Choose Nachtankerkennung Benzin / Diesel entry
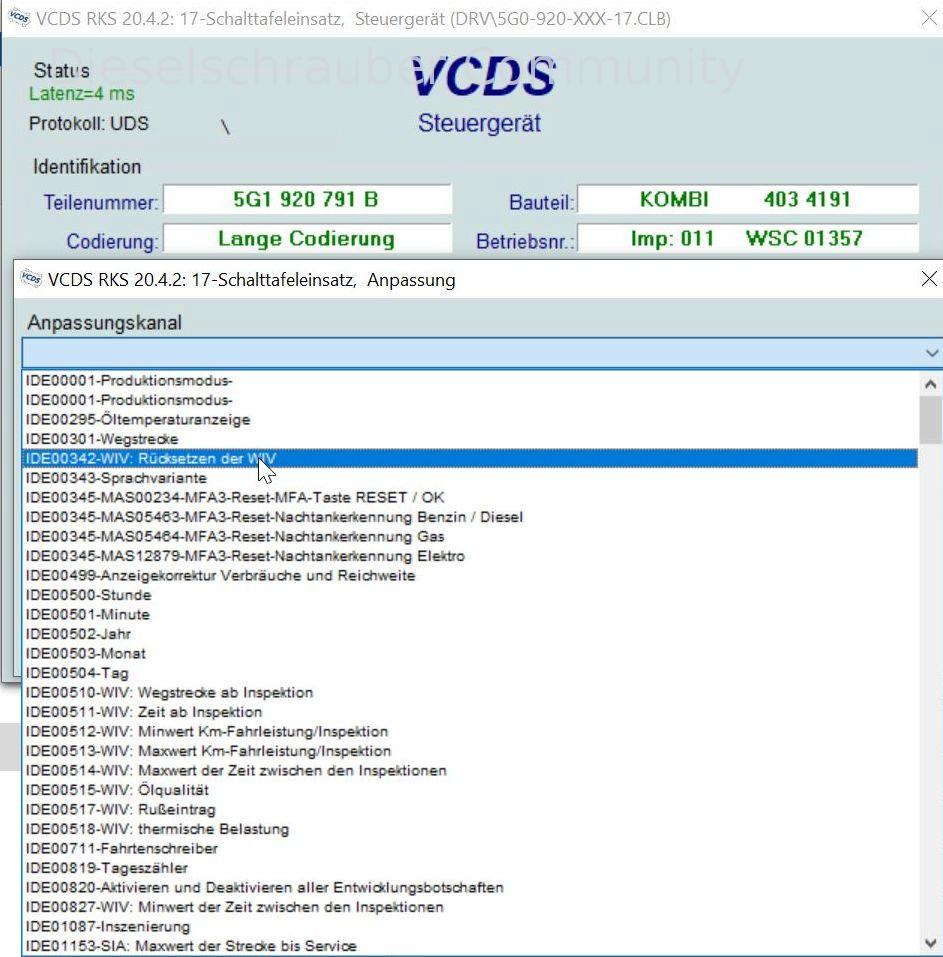This screenshot has width=943, height=957. [470, 517]
